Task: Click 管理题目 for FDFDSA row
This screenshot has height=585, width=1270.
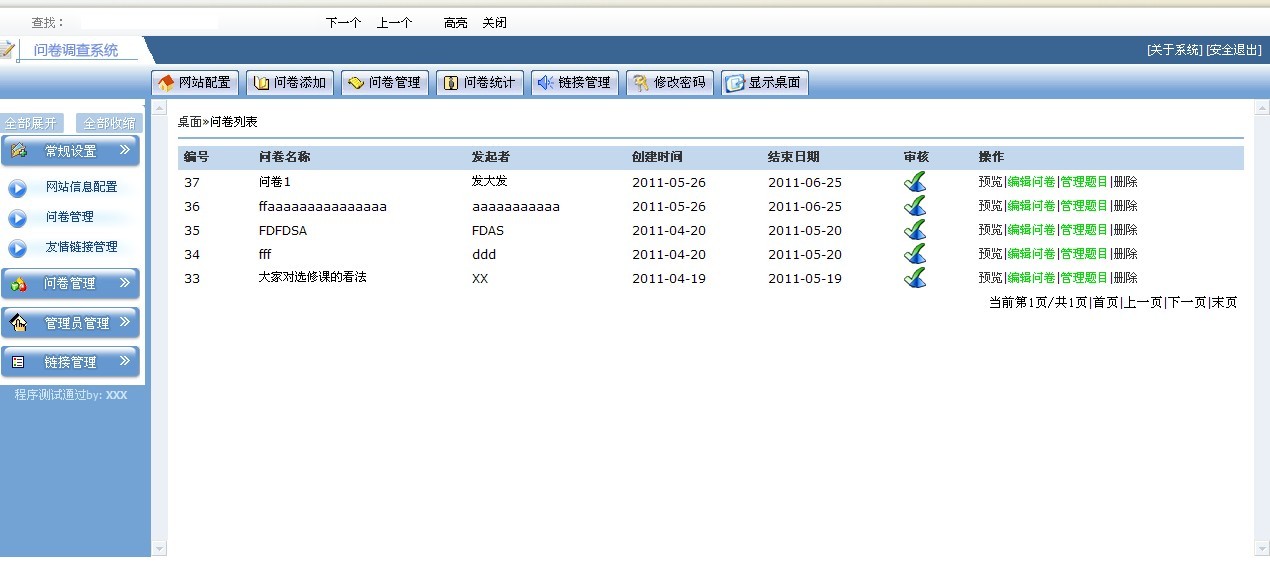Action: (1084, 230)
